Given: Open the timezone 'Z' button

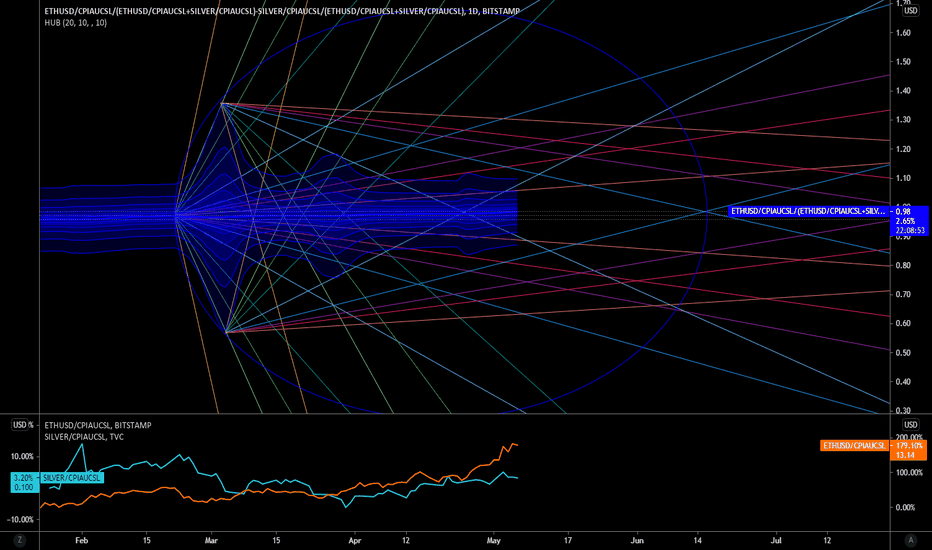Looking at the screenshot, I should tap(20, 540).
